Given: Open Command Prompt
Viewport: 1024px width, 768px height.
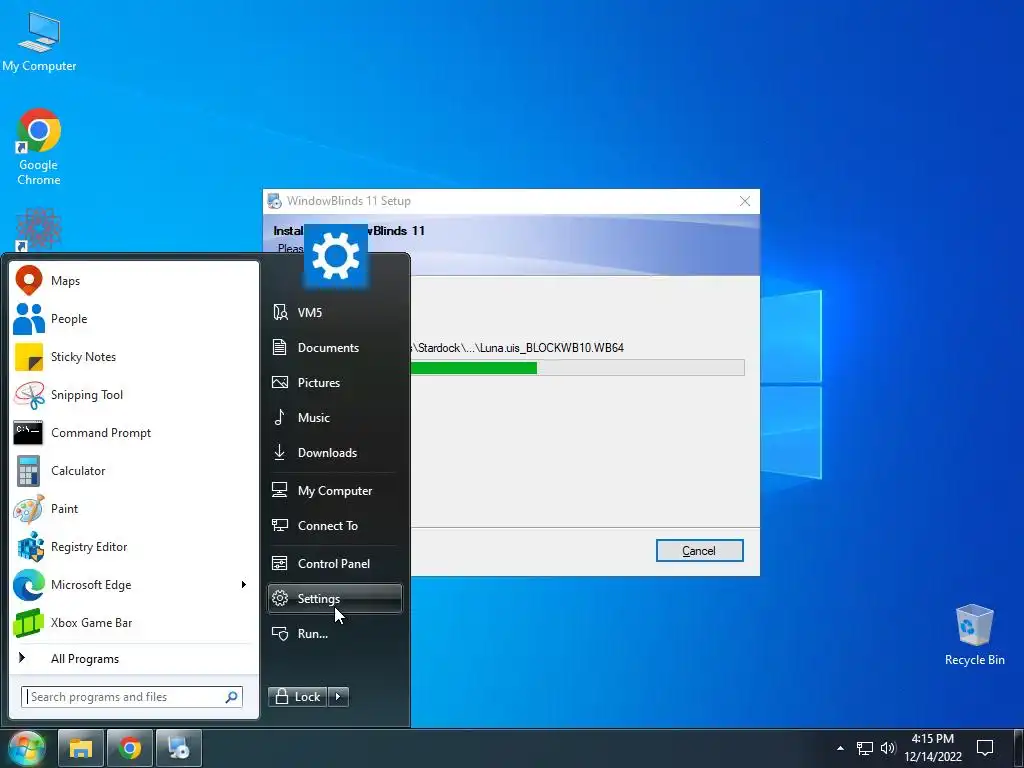Looking at the screenshot, I should 134,432.
